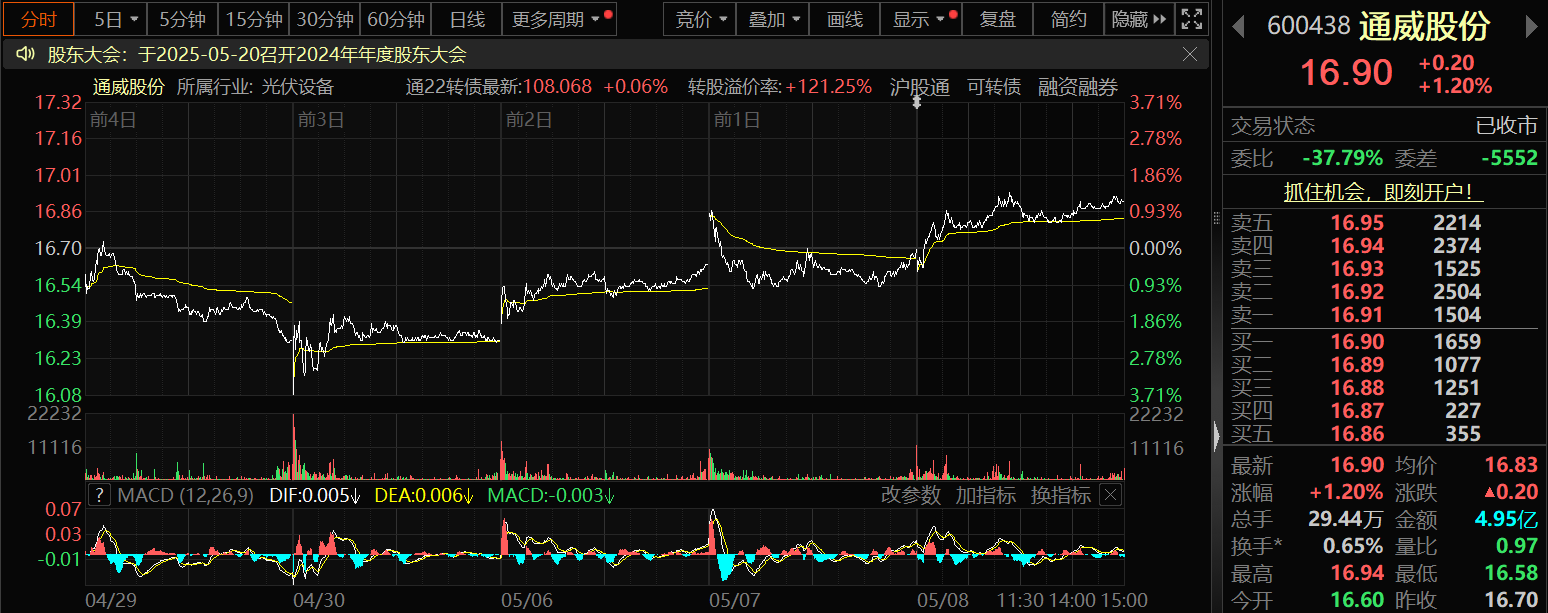Open the 抓住机会，即刻开户 link
Image resolution: width=1548 pixels, height=613 pixels.
[x=1384, y=191]
